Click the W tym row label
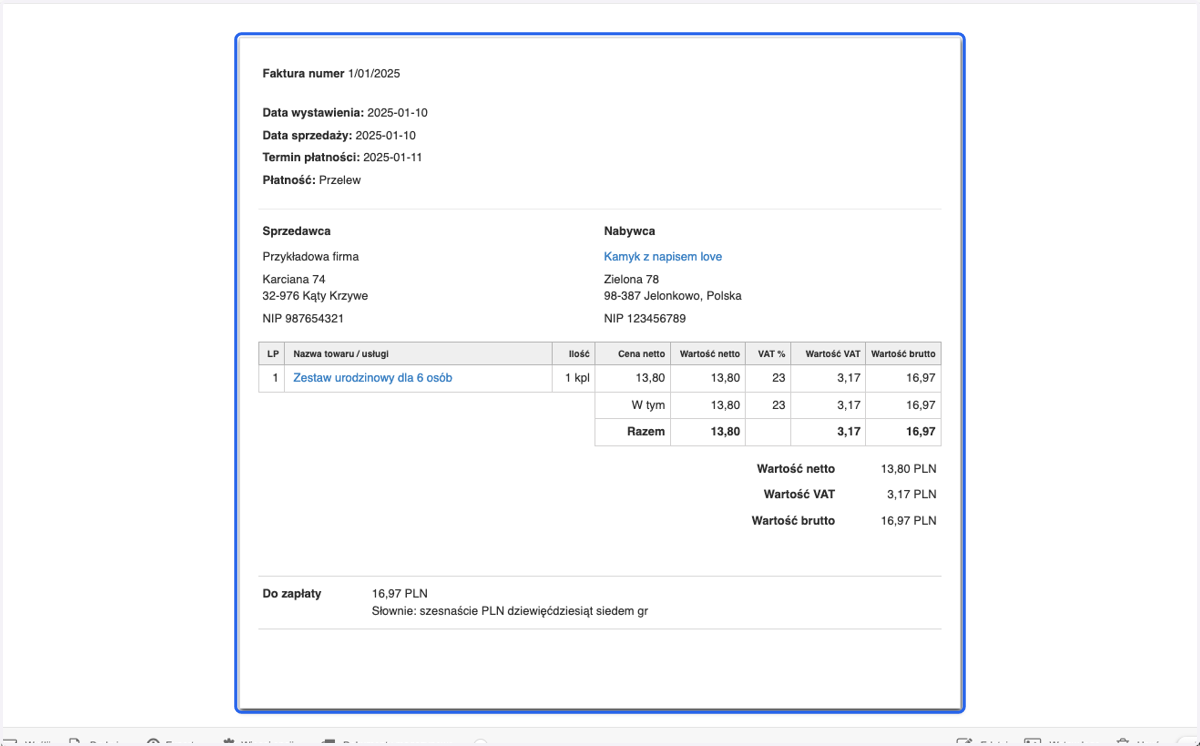Image resolution: width=1200 pixels, height=746 pixels. click(648, 405)
